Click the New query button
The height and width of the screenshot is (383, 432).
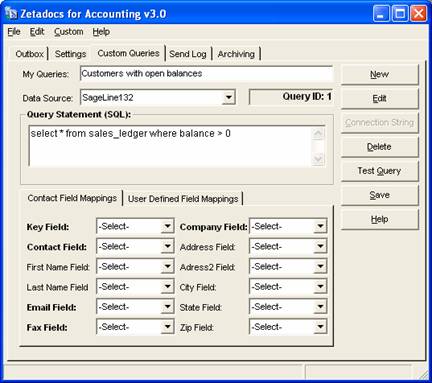379,74
